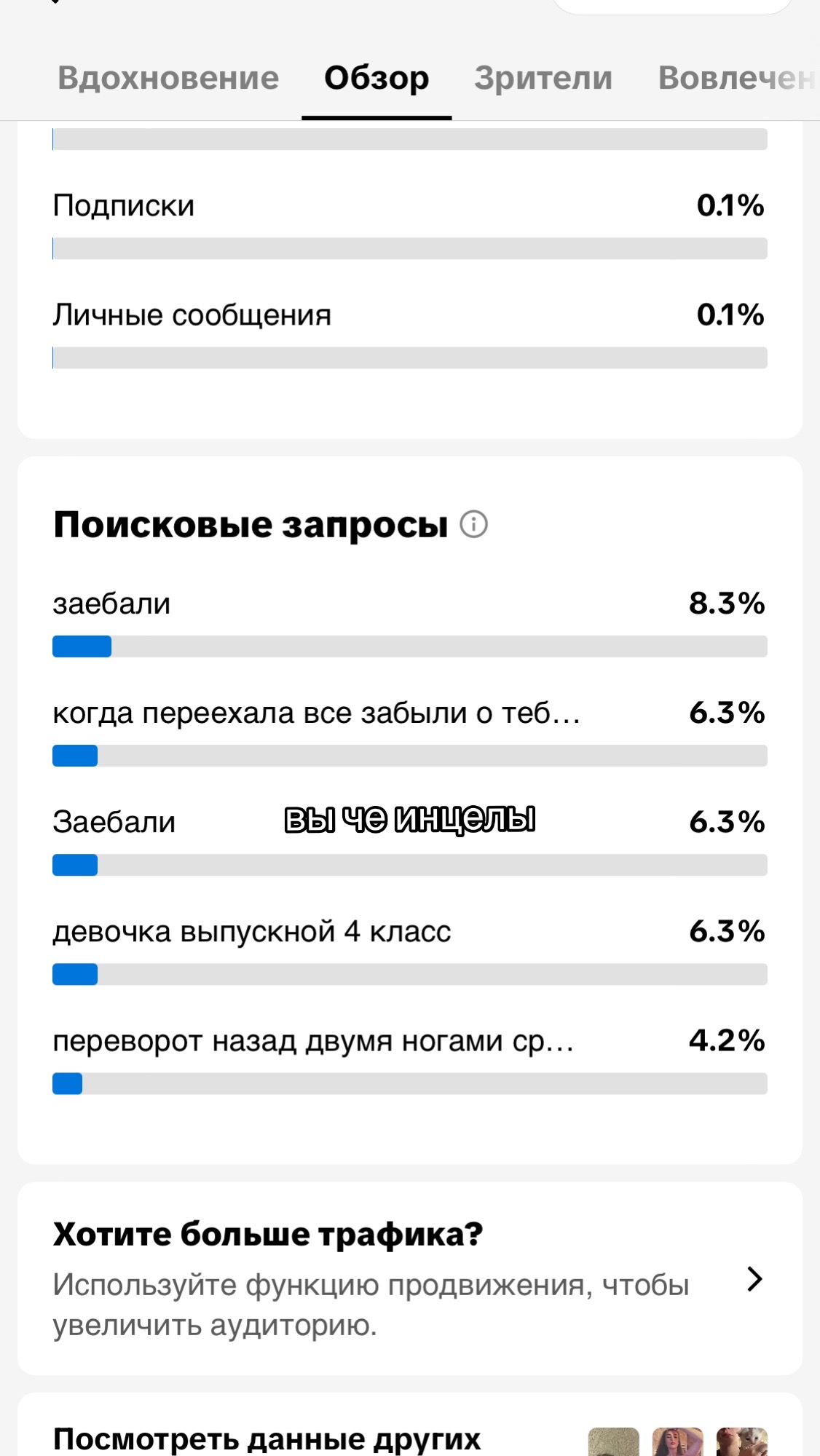Tap the вы че инцелы text overlay
This screenshot has height=1456, width=820.
click(x=409, y=820)
